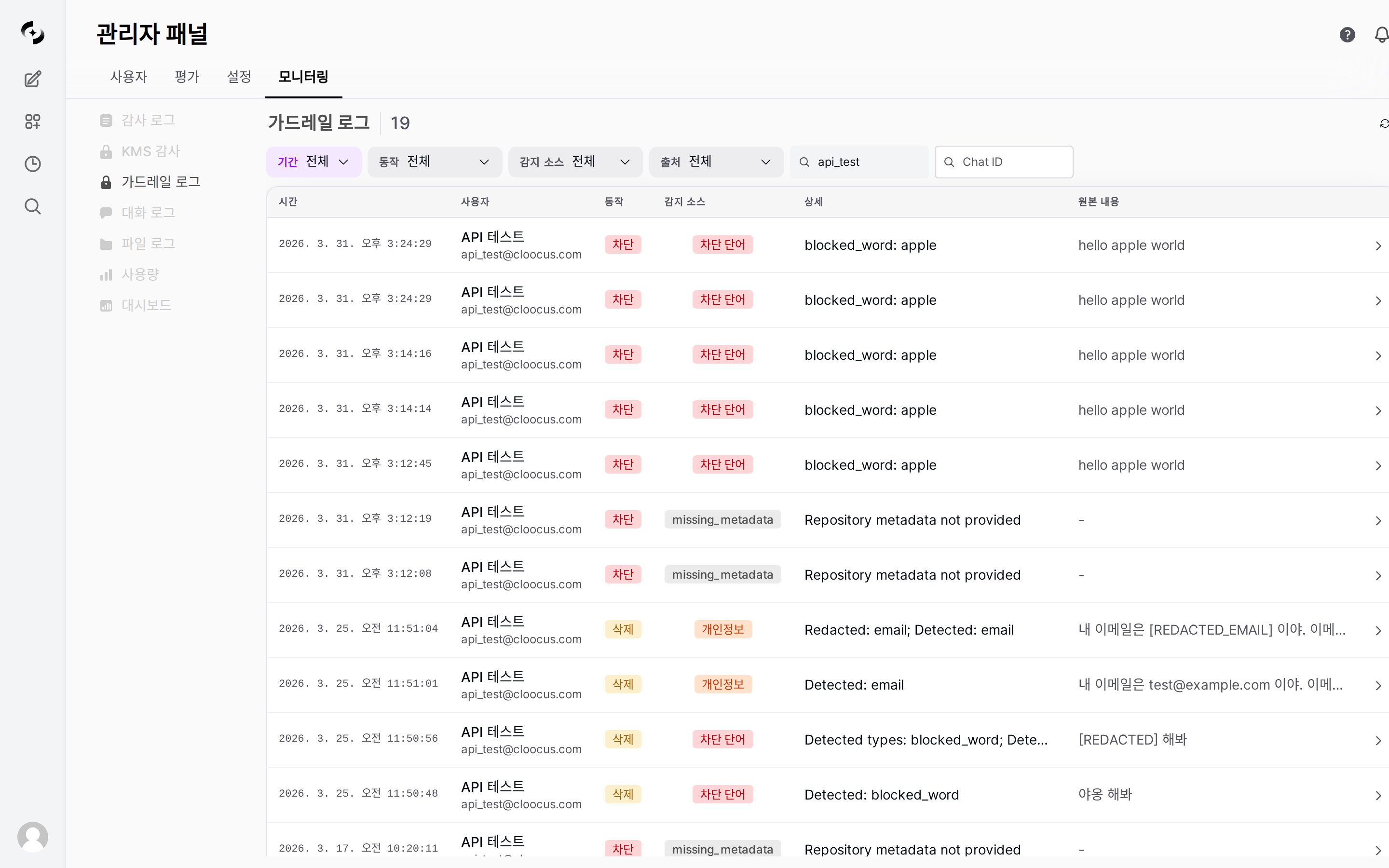This screenshot has height=868, width=1389.
Task: Select the 모니터링 tab
Action: click(303, 76)
